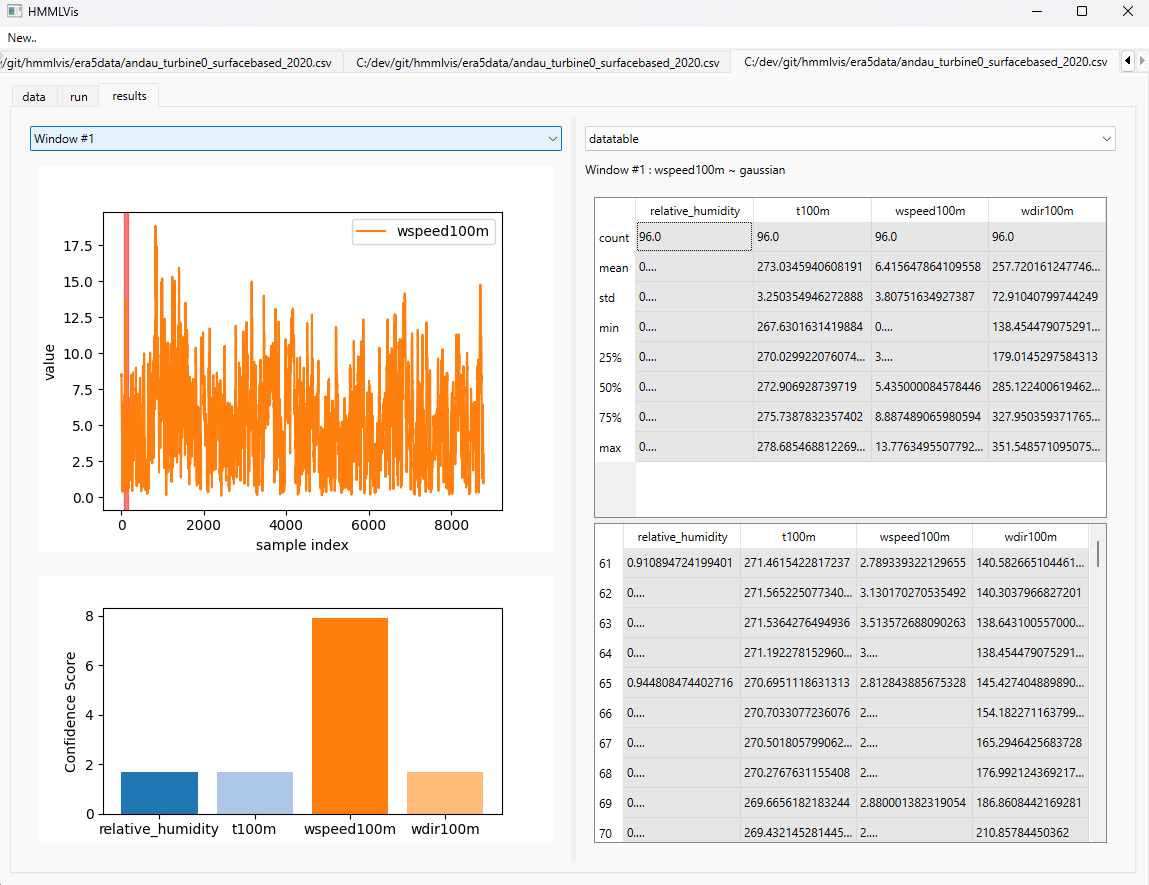Select row 65 header in lower table
This screenshot has height=885, width=1149.
click(x=606, y=683)
